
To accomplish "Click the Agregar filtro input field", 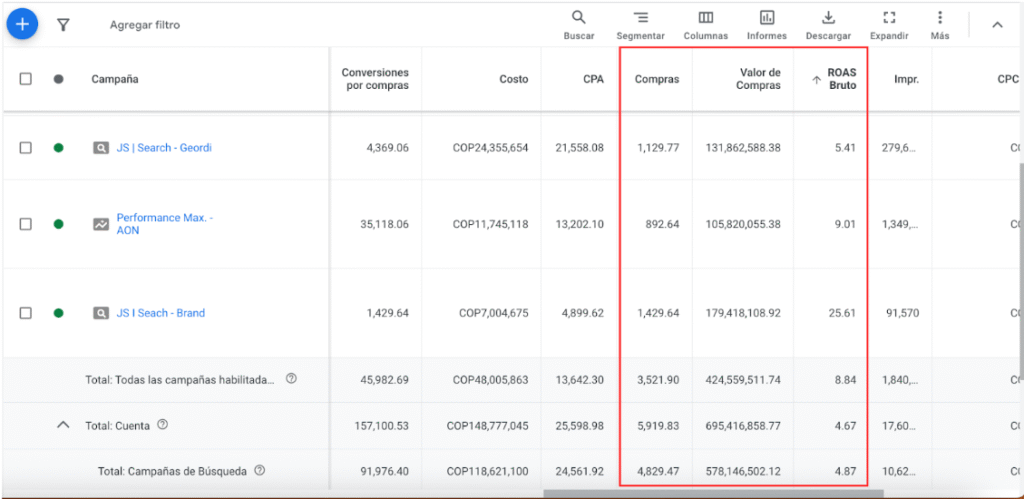I will click(x=145, y=25).
